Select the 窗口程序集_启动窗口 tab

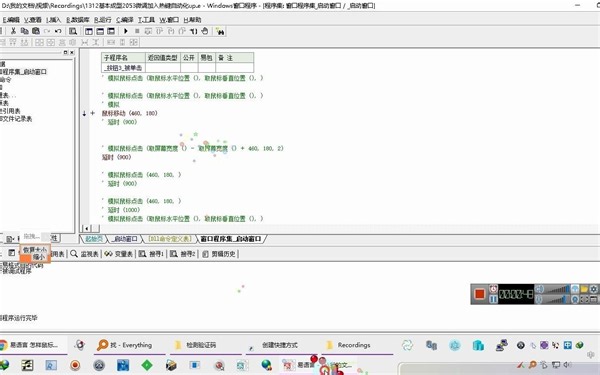point(231,239)
